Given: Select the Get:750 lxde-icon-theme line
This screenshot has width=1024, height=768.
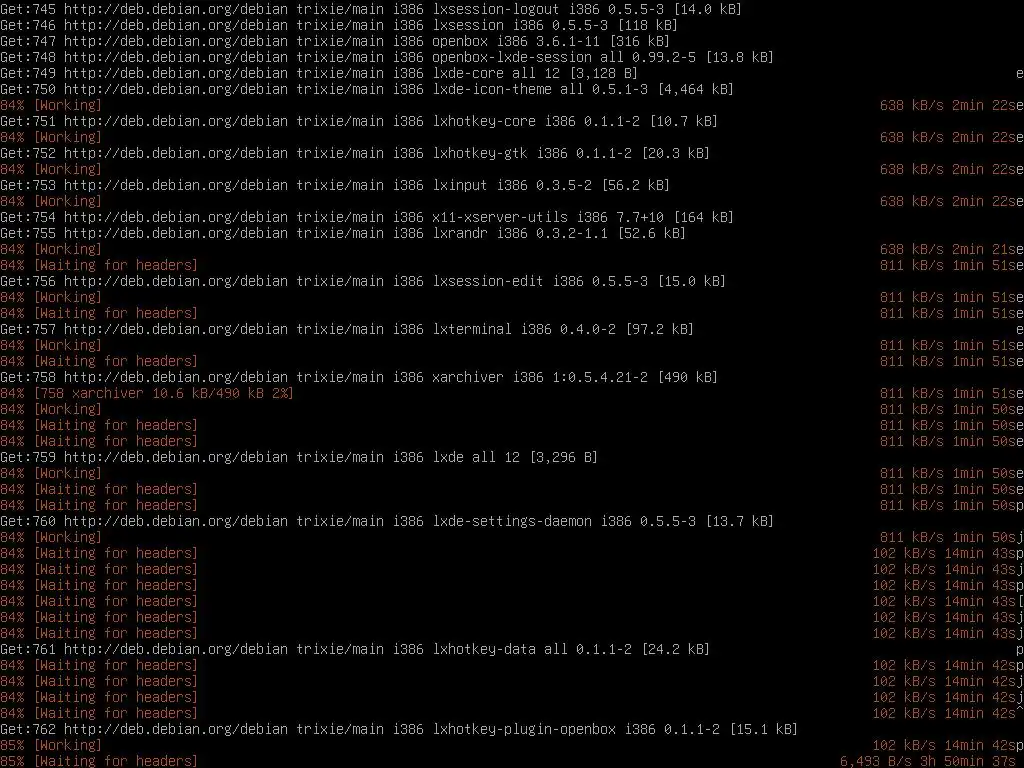Looking at the screenshot, I should tap(366, 89).
